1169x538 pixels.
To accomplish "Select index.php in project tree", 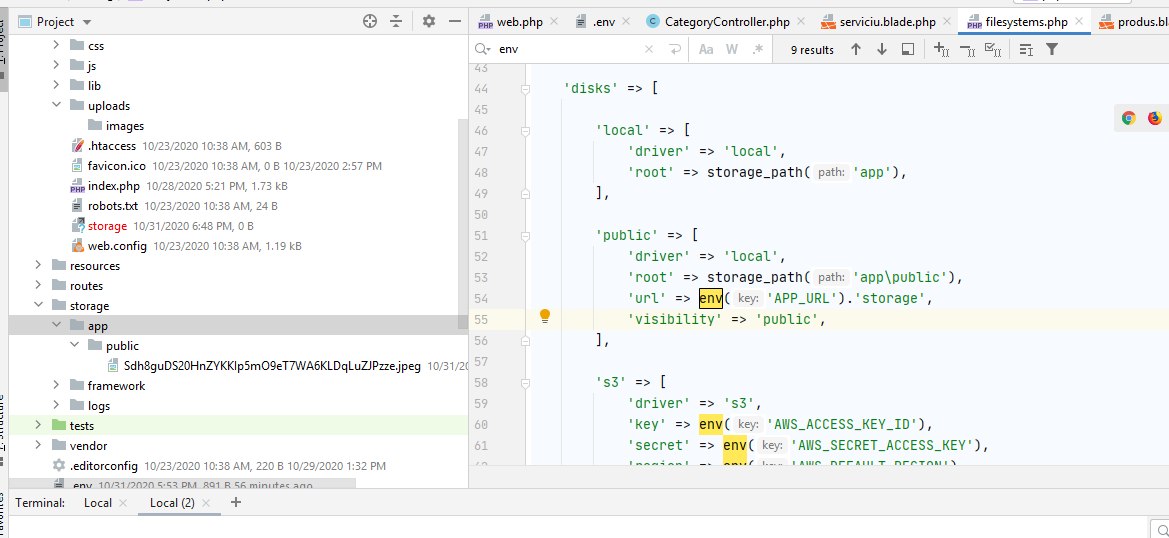I will 113,186.
